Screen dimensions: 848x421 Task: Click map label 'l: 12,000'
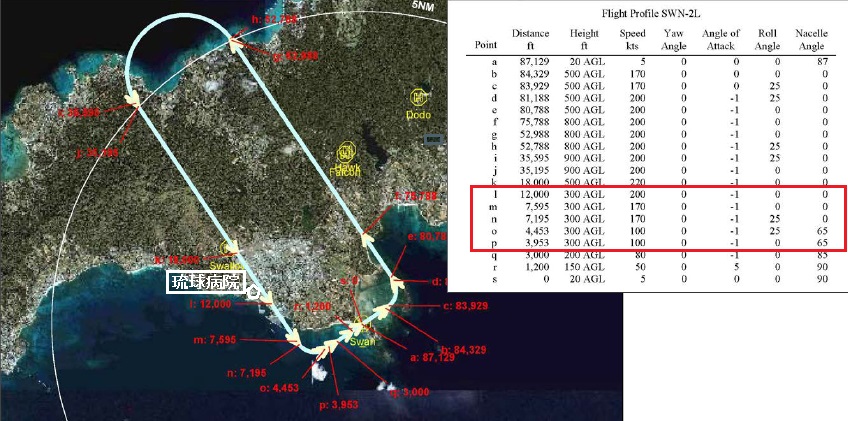(210, 304)
